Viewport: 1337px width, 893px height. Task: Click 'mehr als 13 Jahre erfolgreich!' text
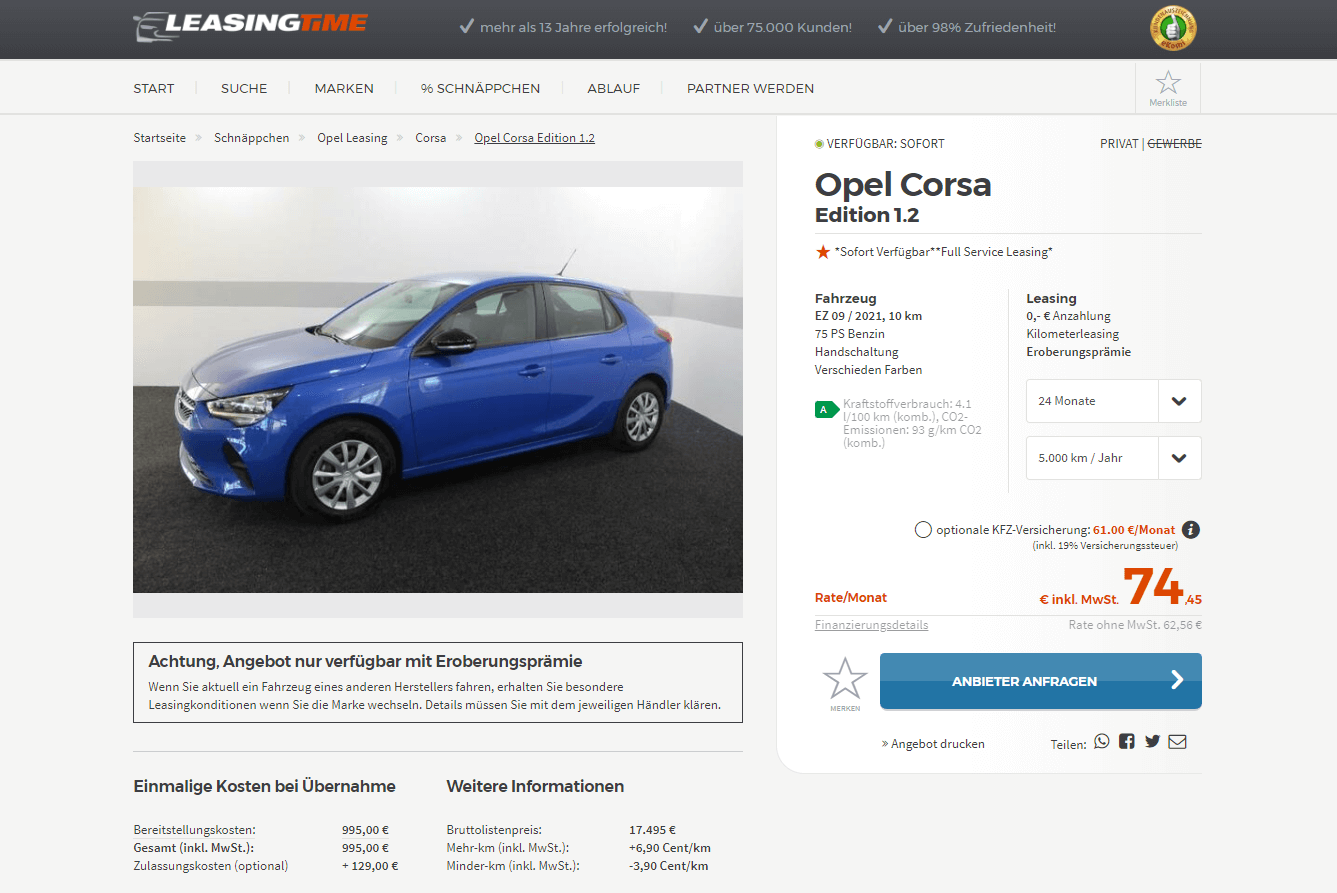tap(573, 27)
